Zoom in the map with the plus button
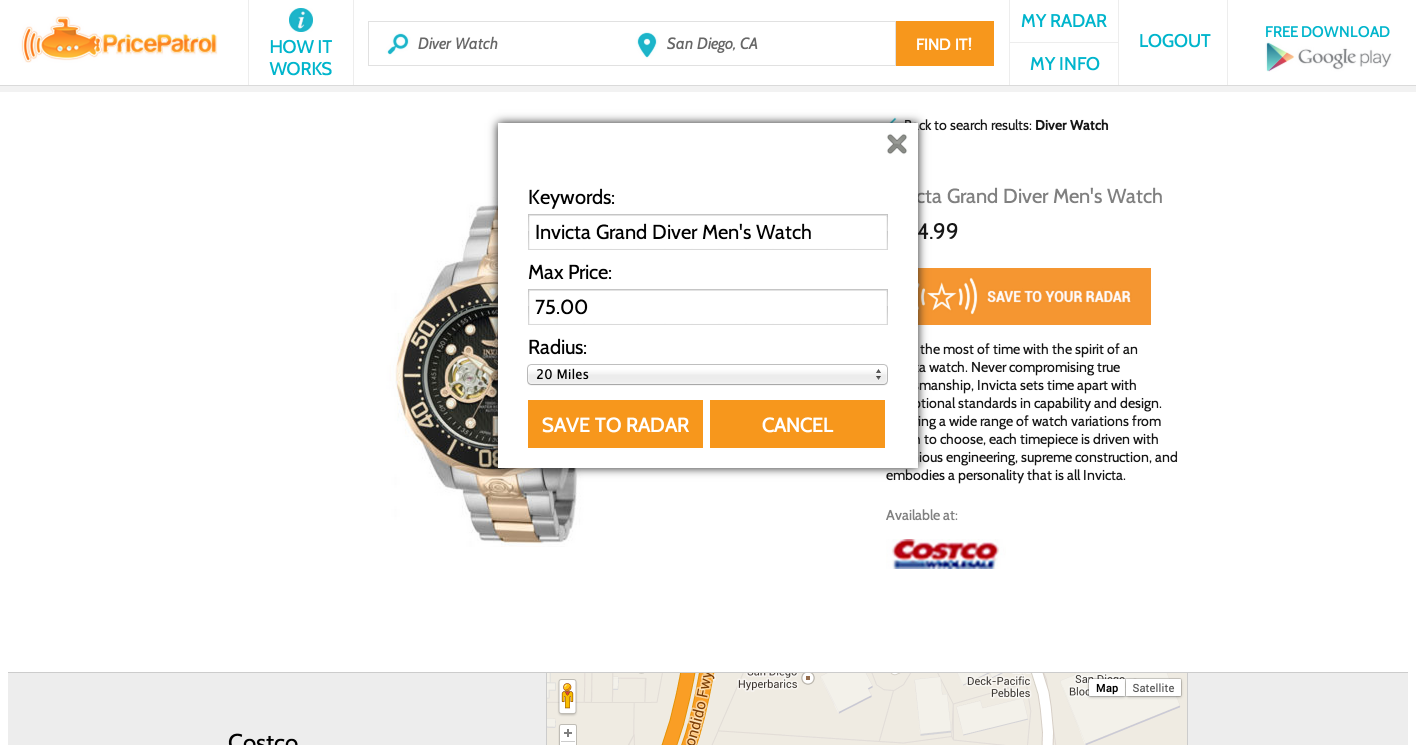This screenshot has width=1416, height=745. click(x=568, y=734)
